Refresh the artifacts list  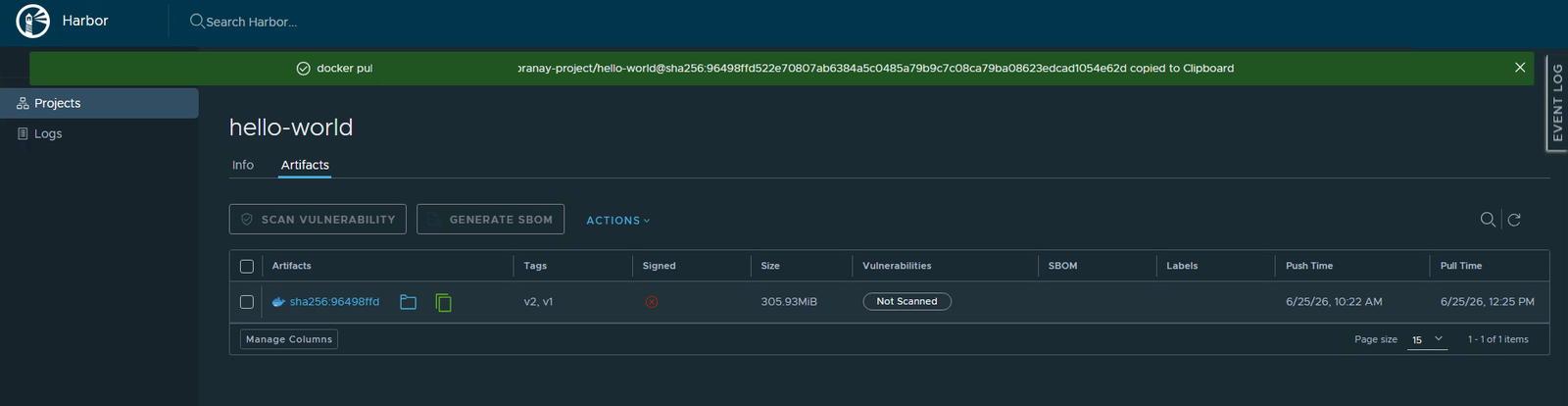pyautogui.click(x=1514, y=220)
